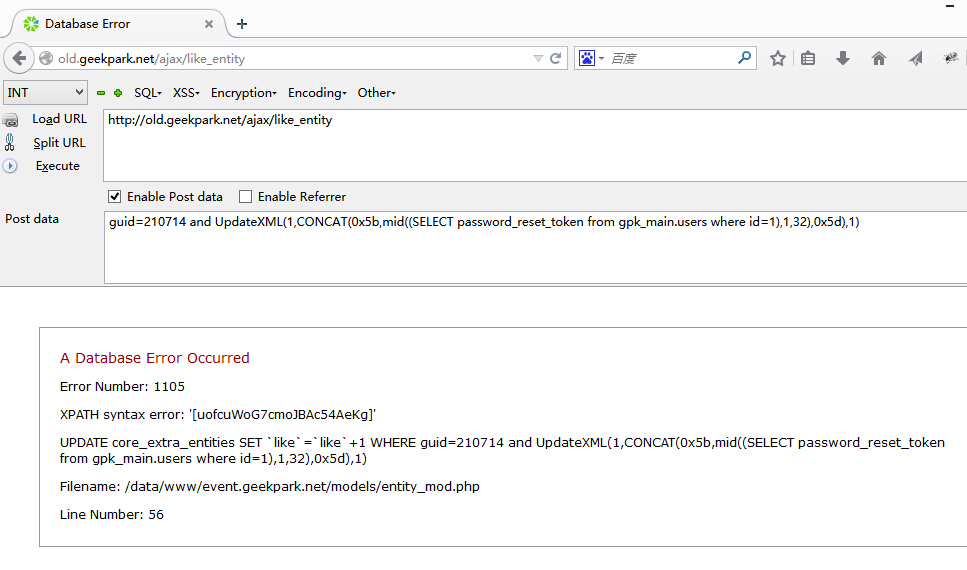Open the Encryption menu
The image size is (967, 570).
pyautogui.click(x=243, y=93)
